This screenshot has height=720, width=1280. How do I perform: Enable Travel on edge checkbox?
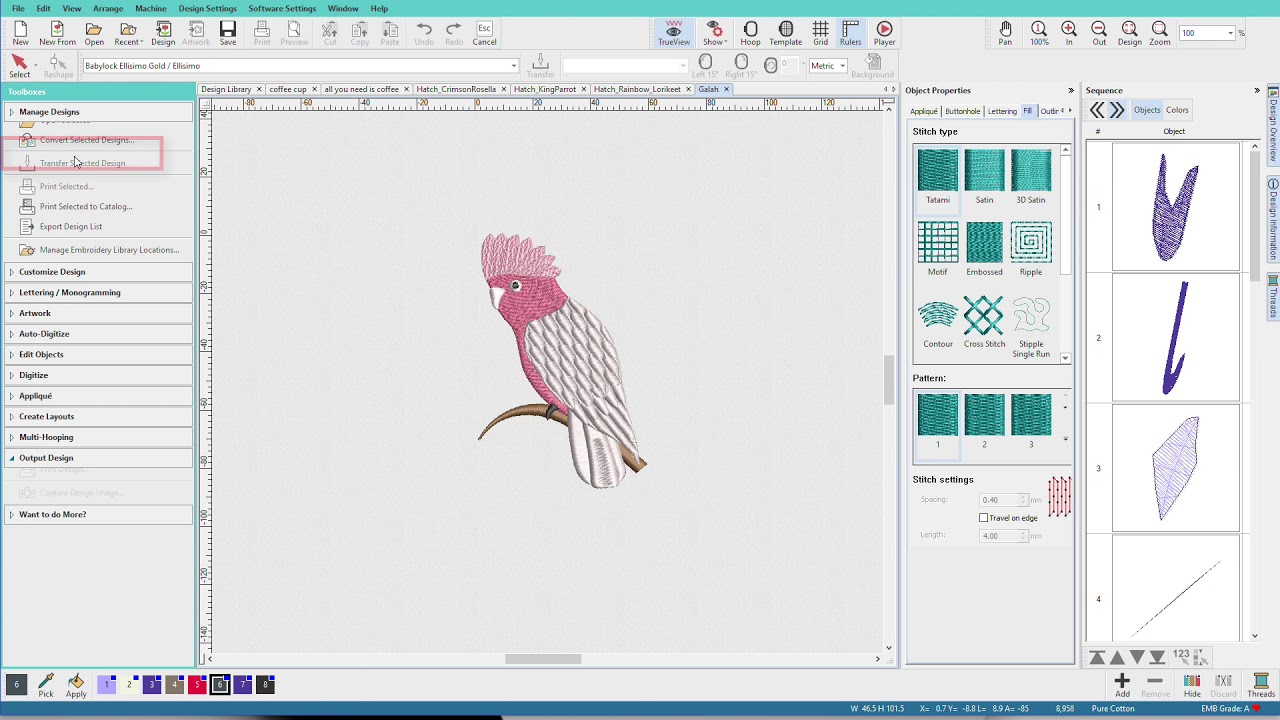point(984,518)
